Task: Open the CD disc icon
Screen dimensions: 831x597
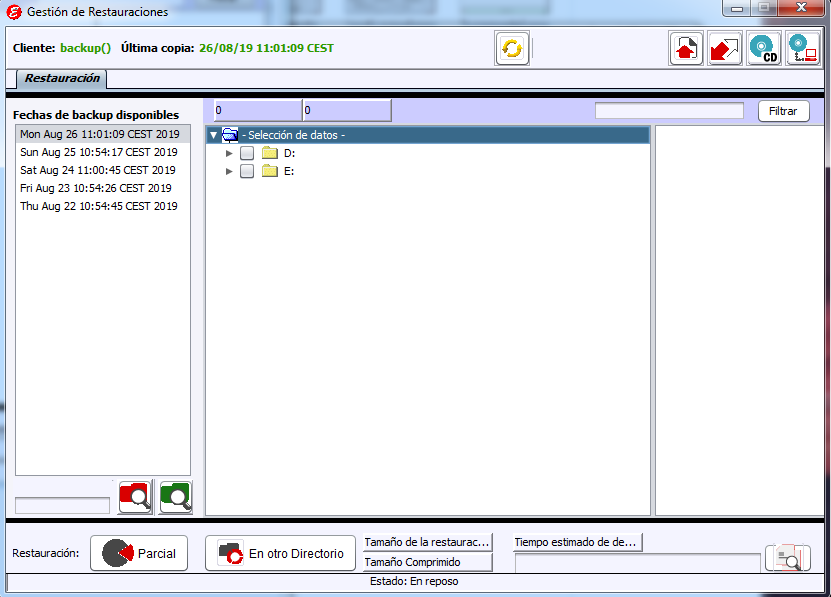Action: (764, 48)
